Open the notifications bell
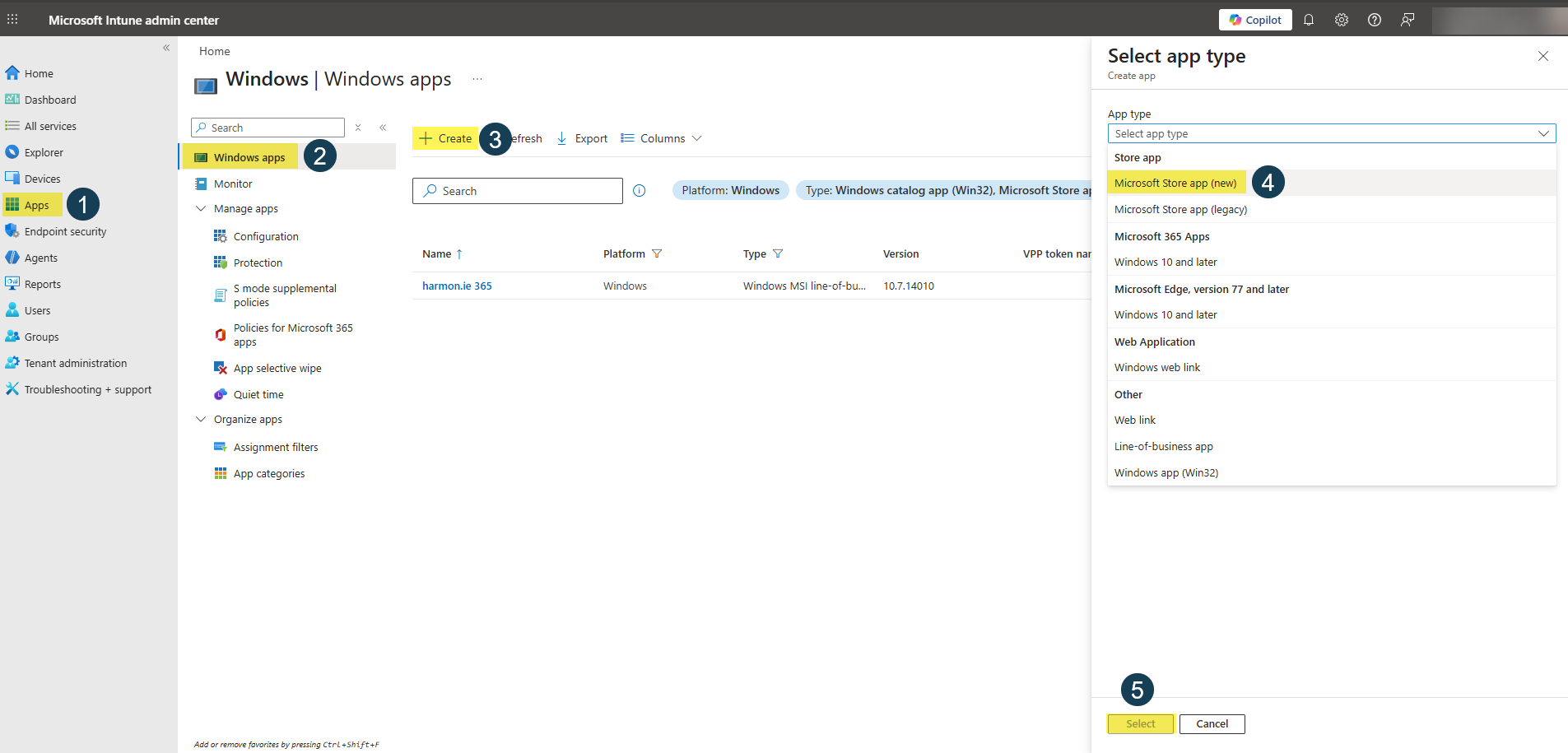1568x753 pixels. click(1310, 19)
